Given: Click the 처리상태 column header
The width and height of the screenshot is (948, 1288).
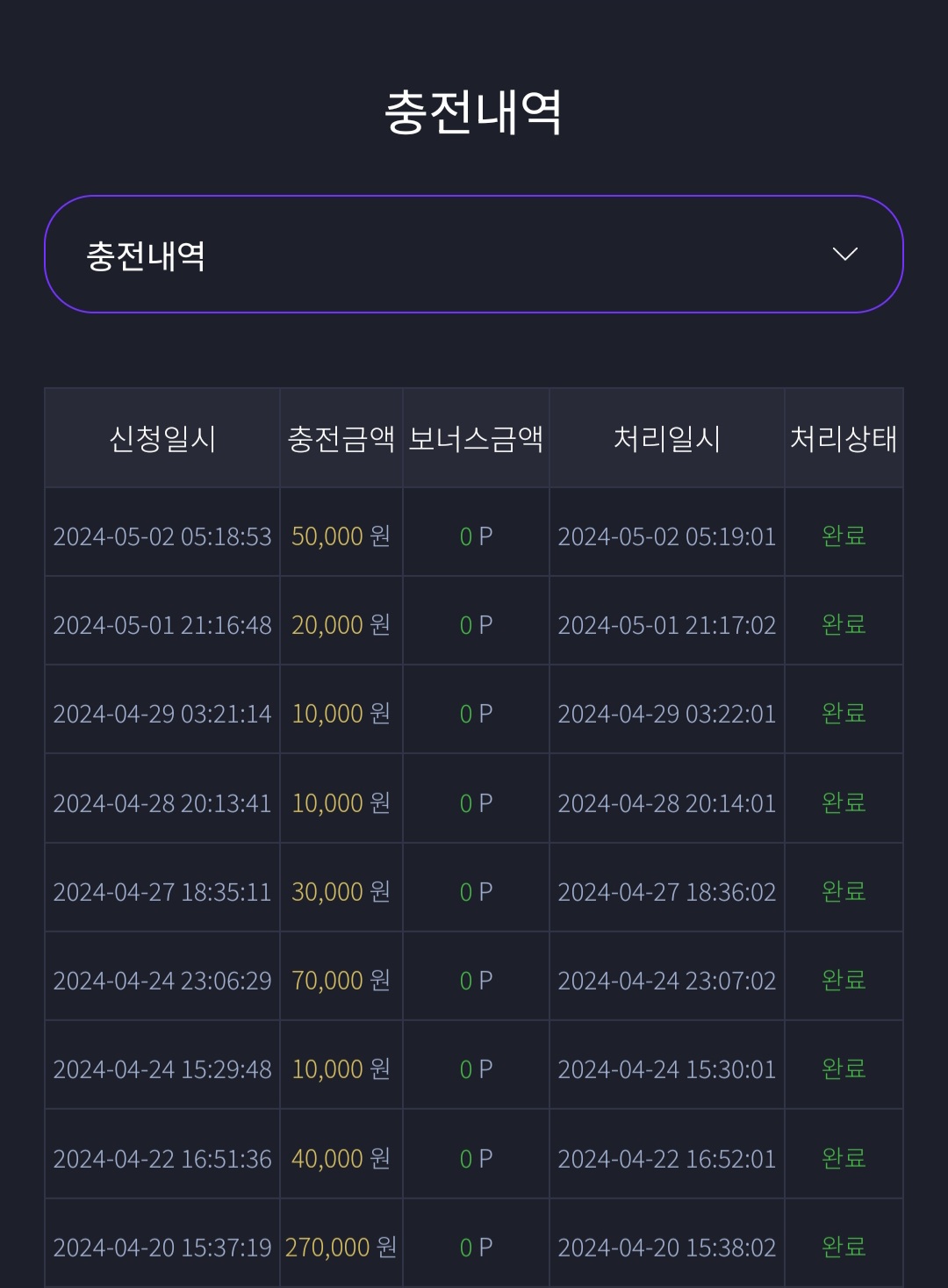Looking at the screenshot, I should coord(844,438).
